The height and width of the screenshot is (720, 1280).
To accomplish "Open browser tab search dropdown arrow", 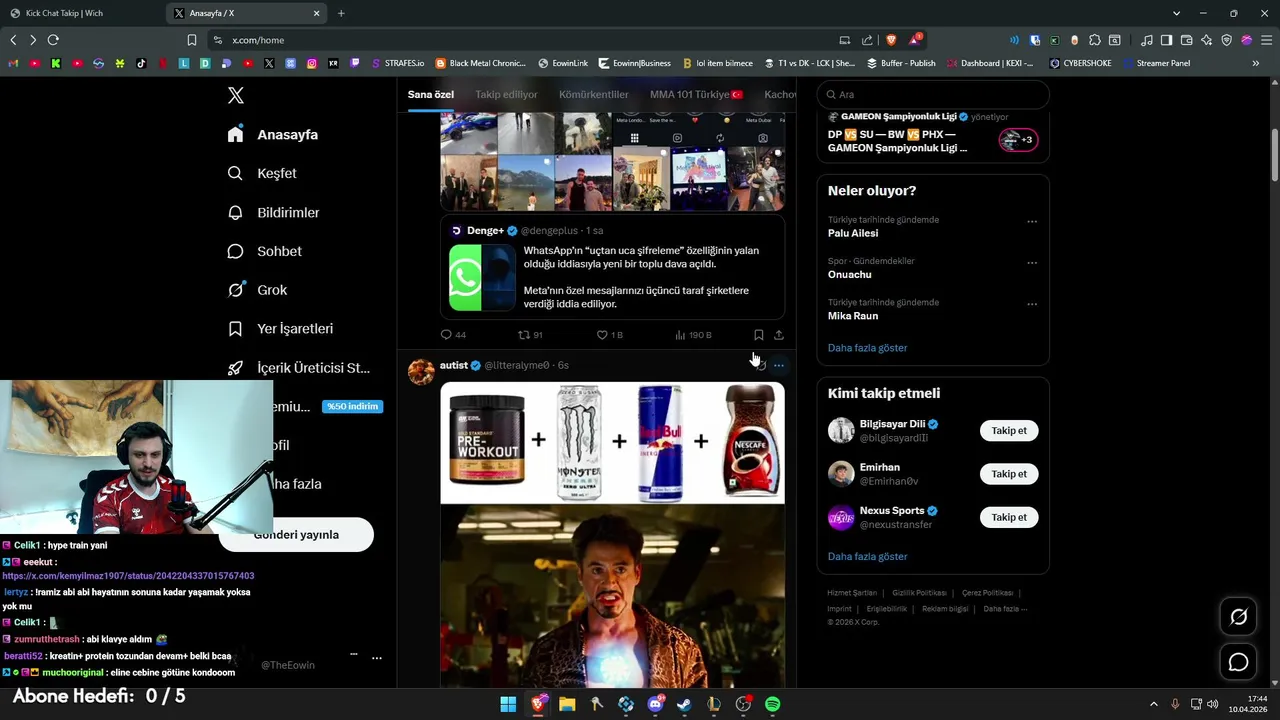I will tap(1176, 13).
